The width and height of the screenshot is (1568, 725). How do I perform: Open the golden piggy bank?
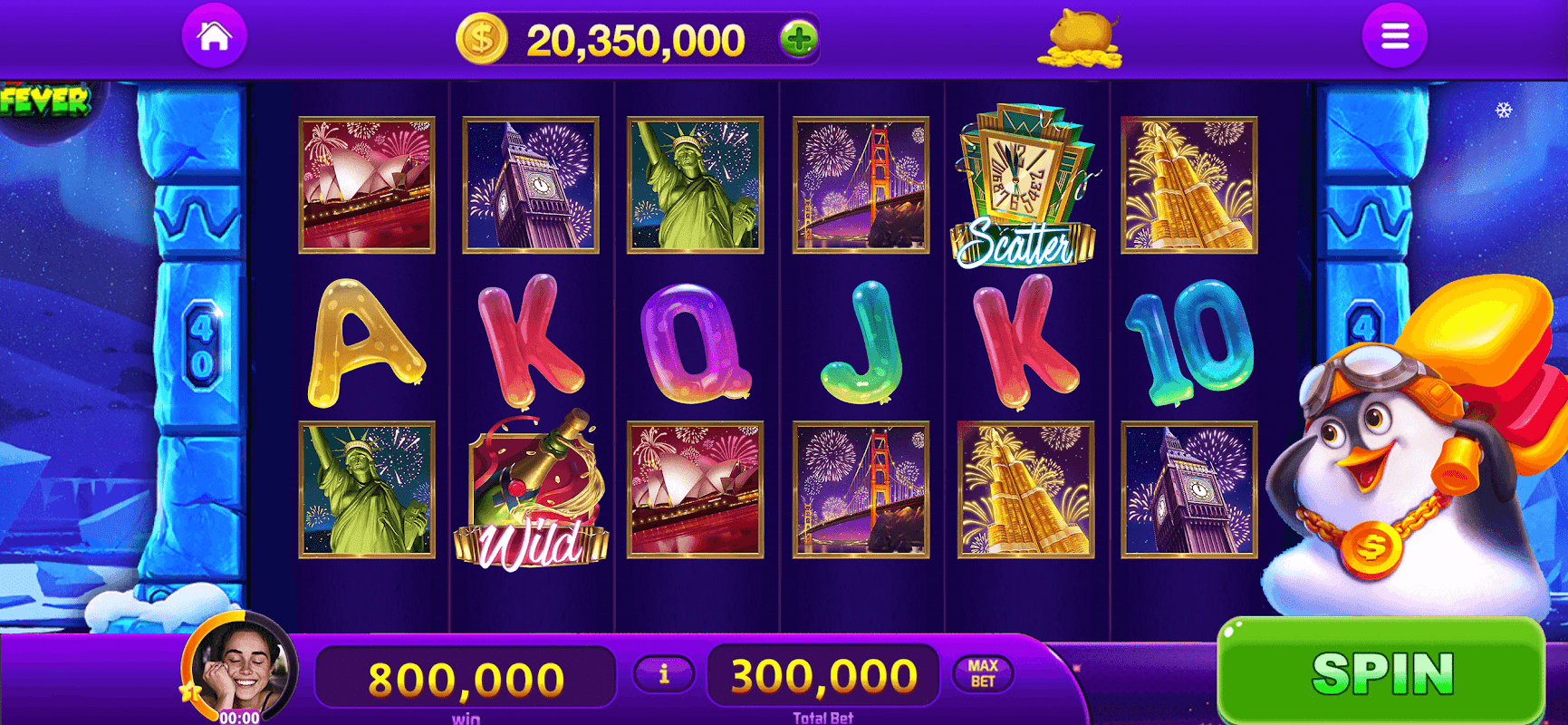point(1081,39)
